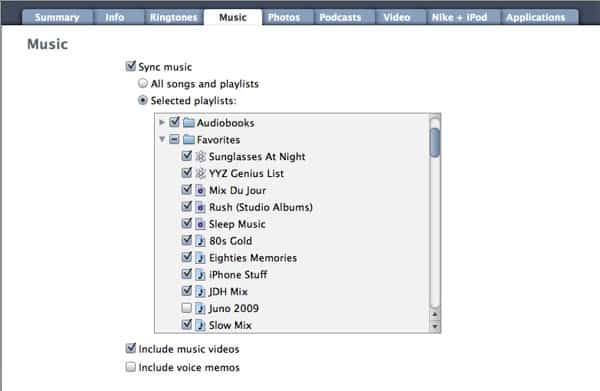Click playlist note icon for Eighties Memories
600x391 pixels.
click(201, 257)
